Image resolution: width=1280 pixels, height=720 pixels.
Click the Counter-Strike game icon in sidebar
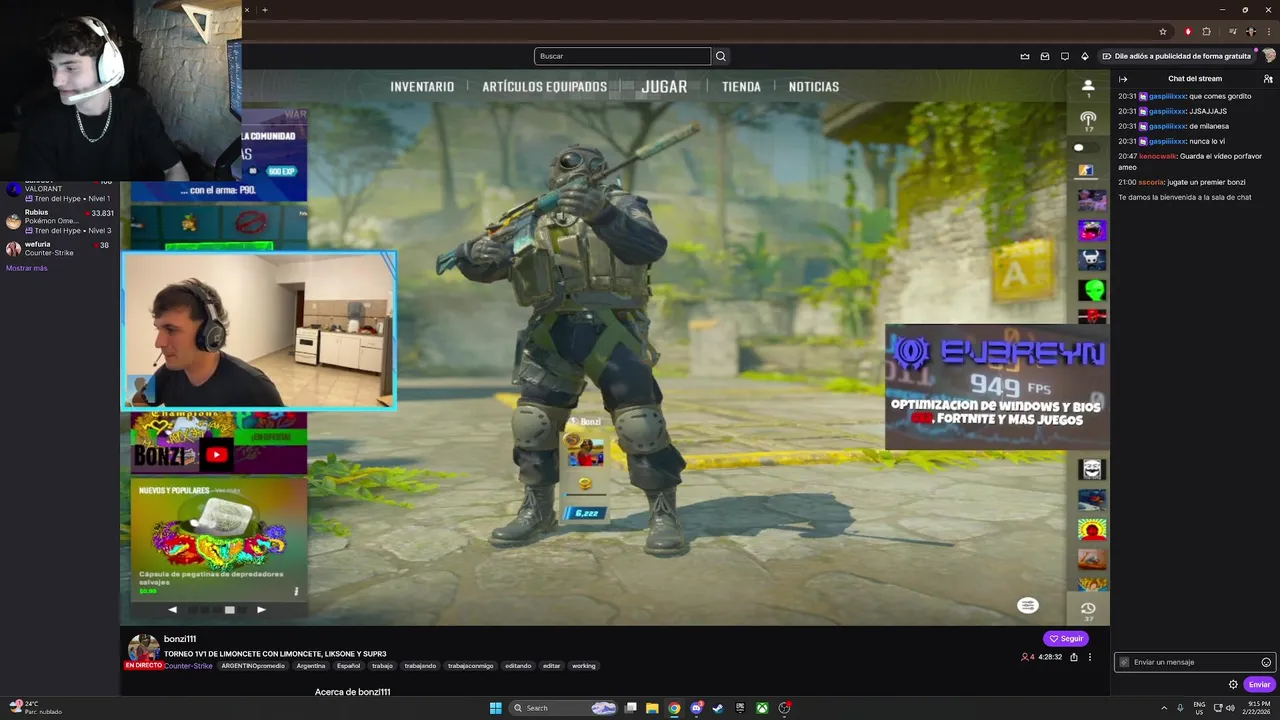point(1086,171)
